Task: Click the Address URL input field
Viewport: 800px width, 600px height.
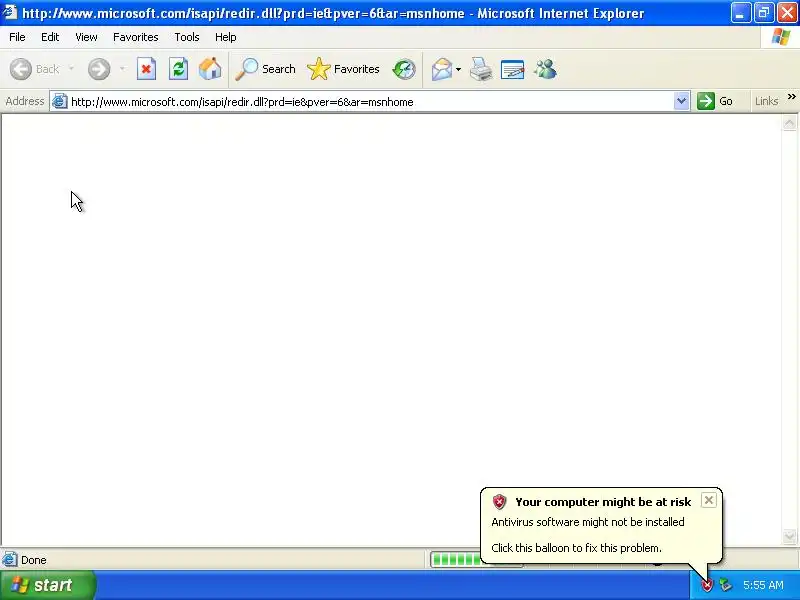Action: coord(370,102)
